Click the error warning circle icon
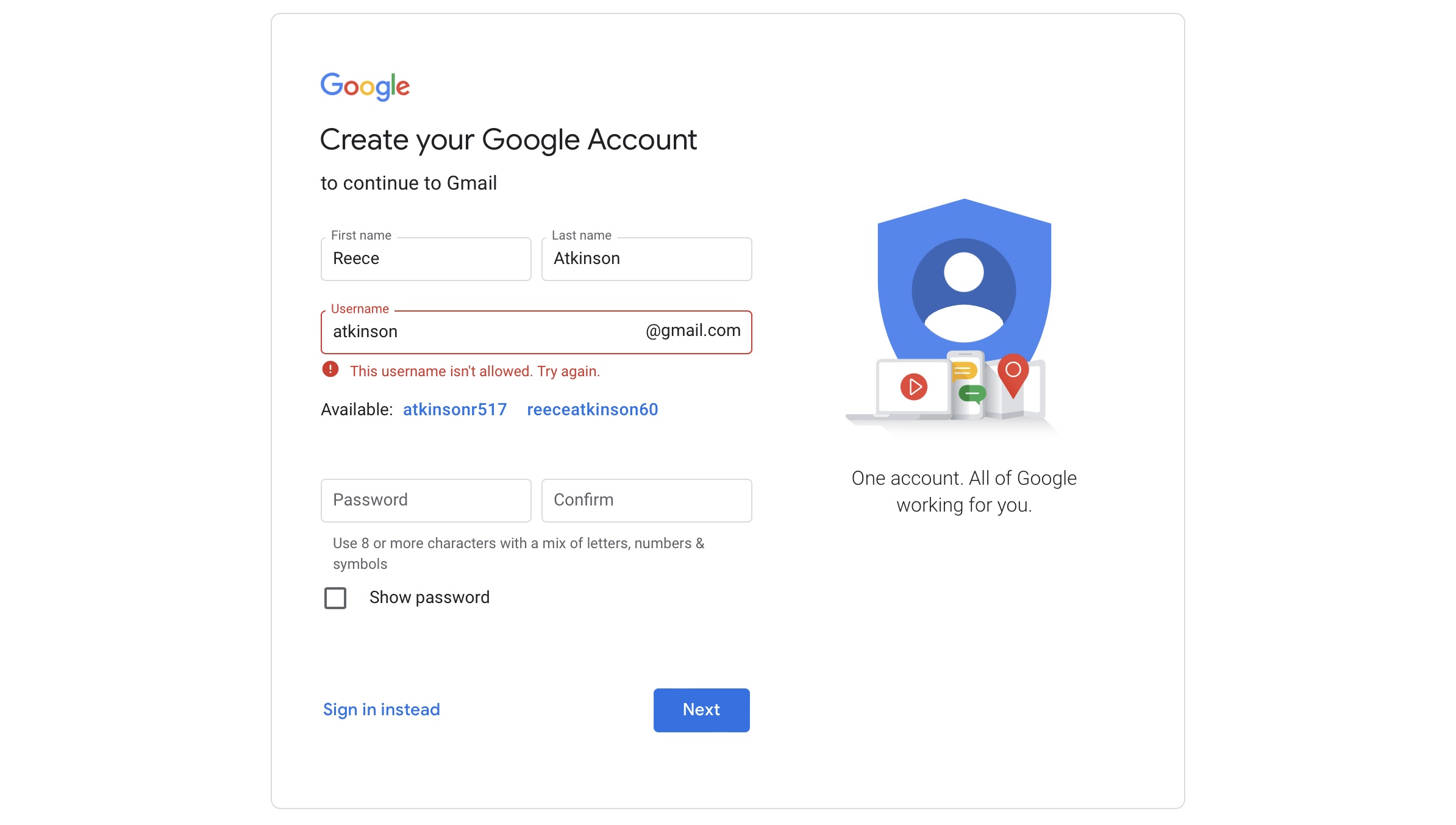The image size is (1456, 825). pos(328,370)
